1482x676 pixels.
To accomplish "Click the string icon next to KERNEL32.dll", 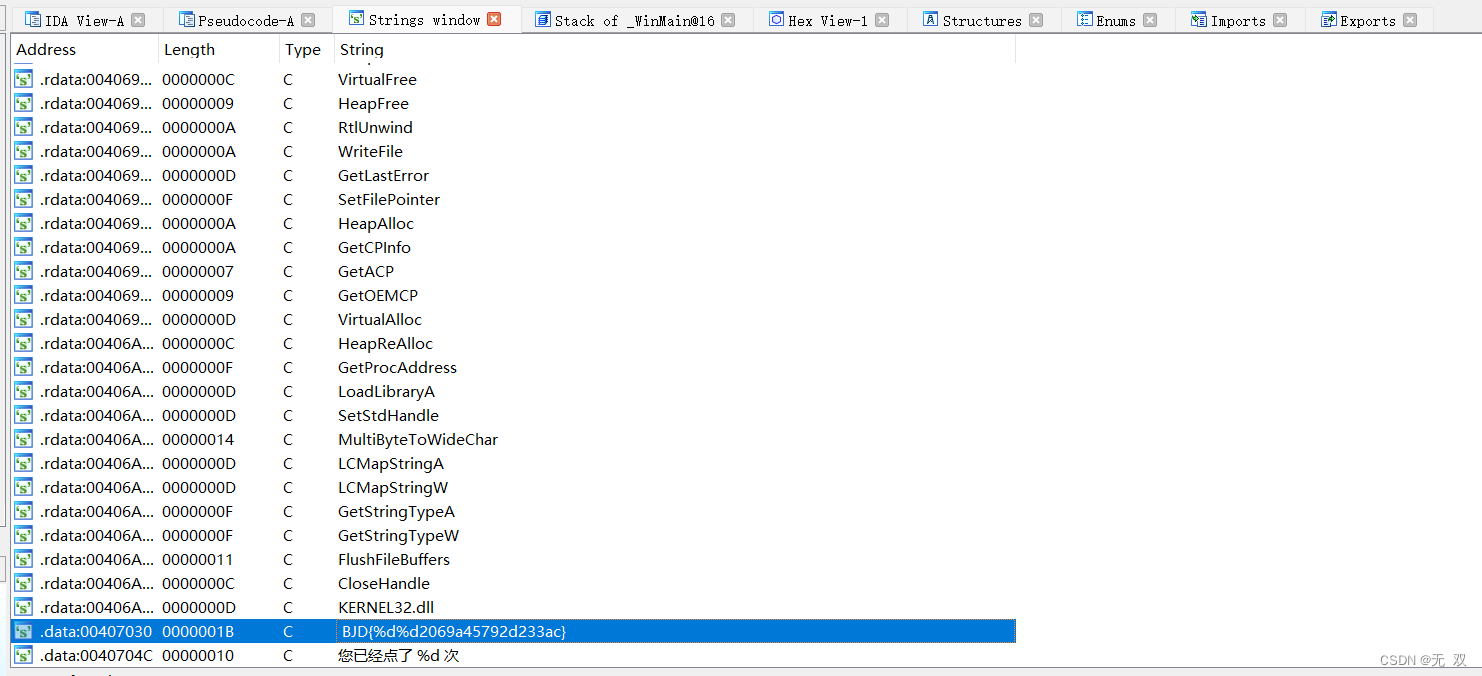I will (x=22, y=607).
